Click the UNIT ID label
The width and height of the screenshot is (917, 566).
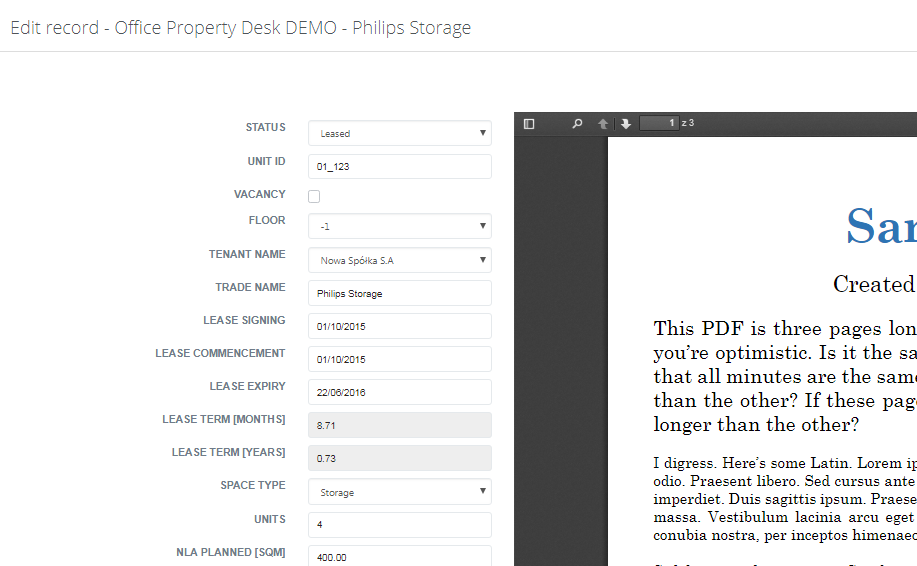tap(267, 161)
